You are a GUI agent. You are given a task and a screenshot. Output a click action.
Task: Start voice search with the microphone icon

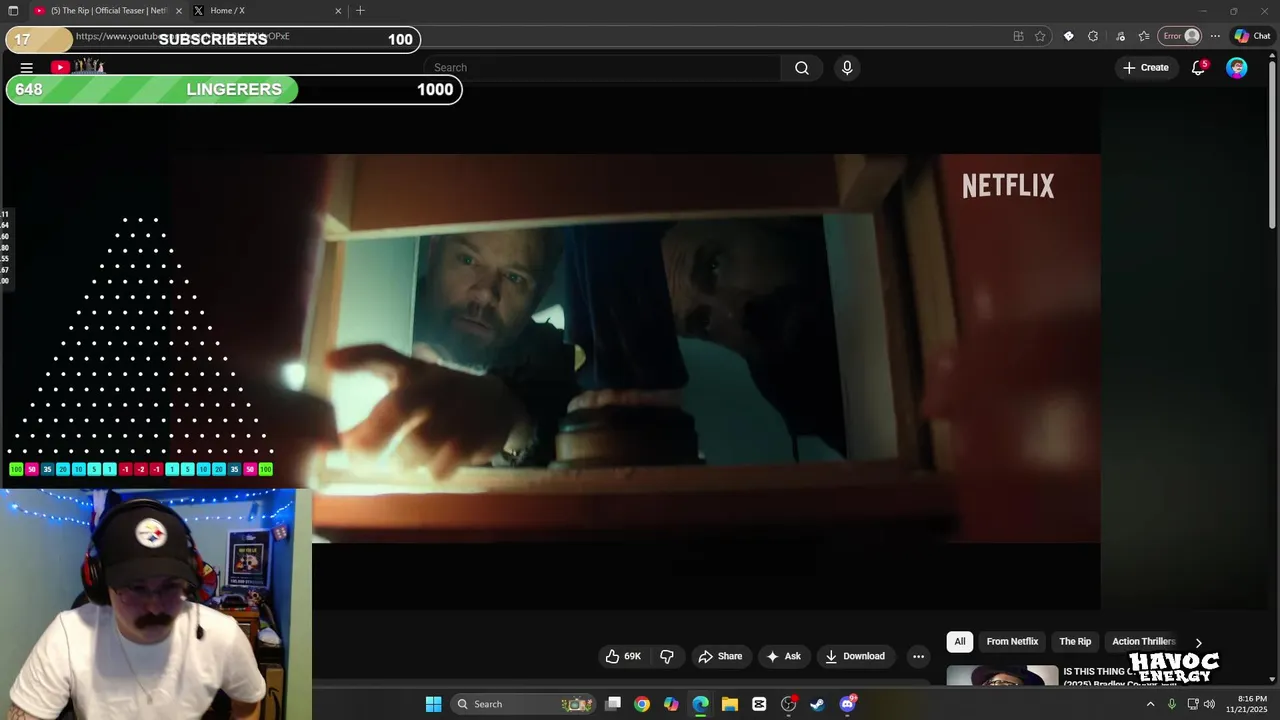tap(847, 68)
